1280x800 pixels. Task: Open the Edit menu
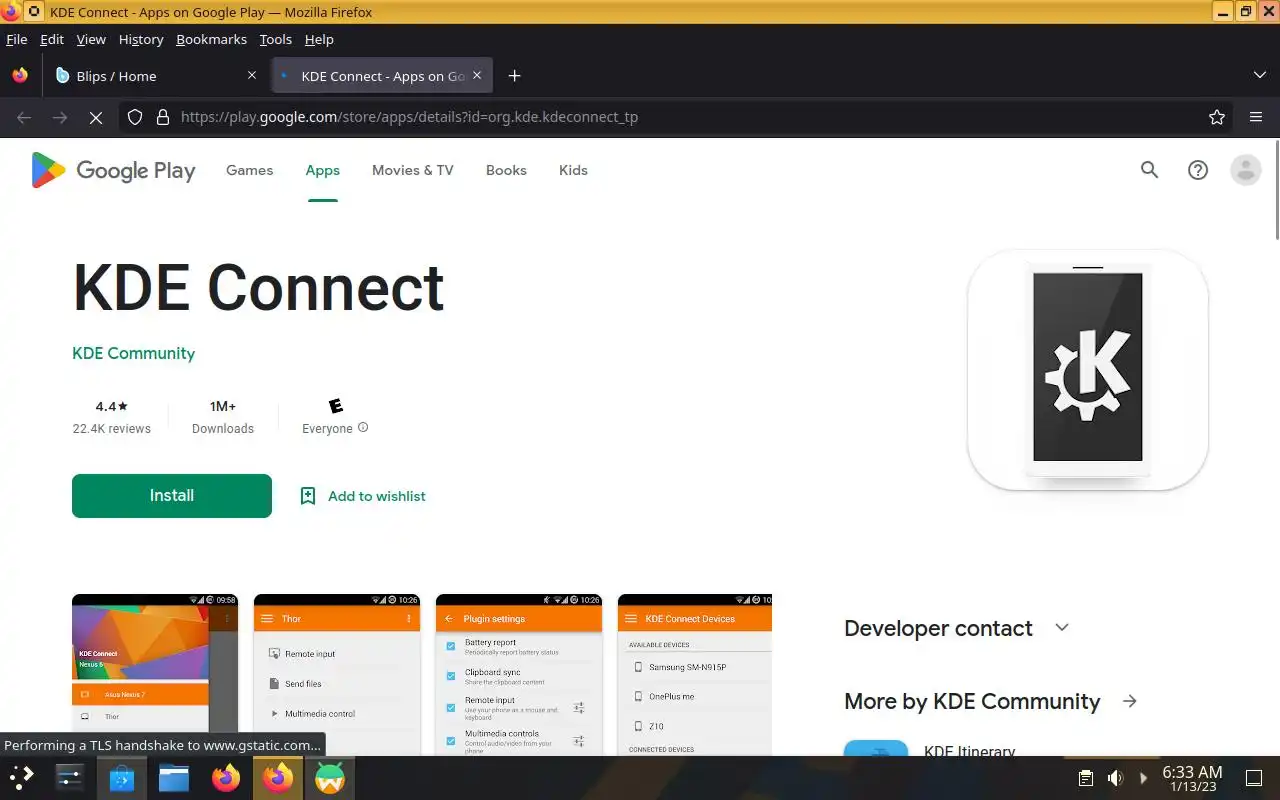pos(52,39)
